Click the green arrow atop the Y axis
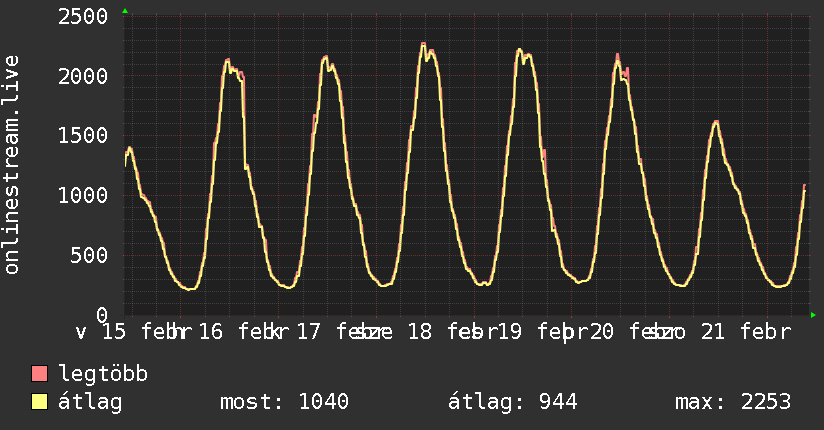The height and width of the screenshot is (430, 824). coord(125,11)
